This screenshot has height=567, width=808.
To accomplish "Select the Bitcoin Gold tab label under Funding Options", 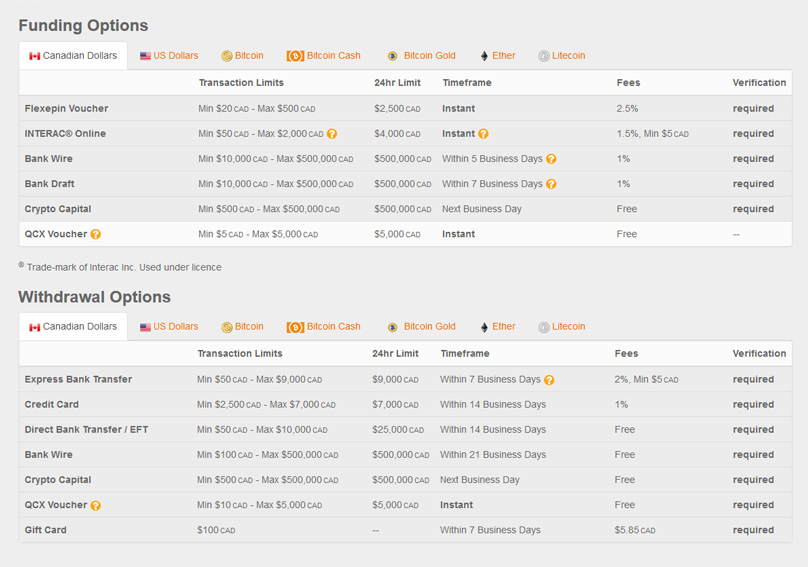I will coord(430,56).
